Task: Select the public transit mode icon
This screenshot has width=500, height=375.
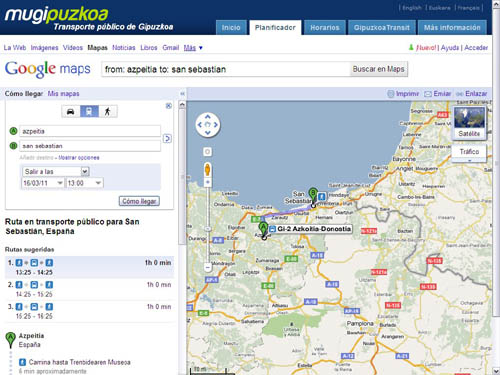Action: pos(89,111)
